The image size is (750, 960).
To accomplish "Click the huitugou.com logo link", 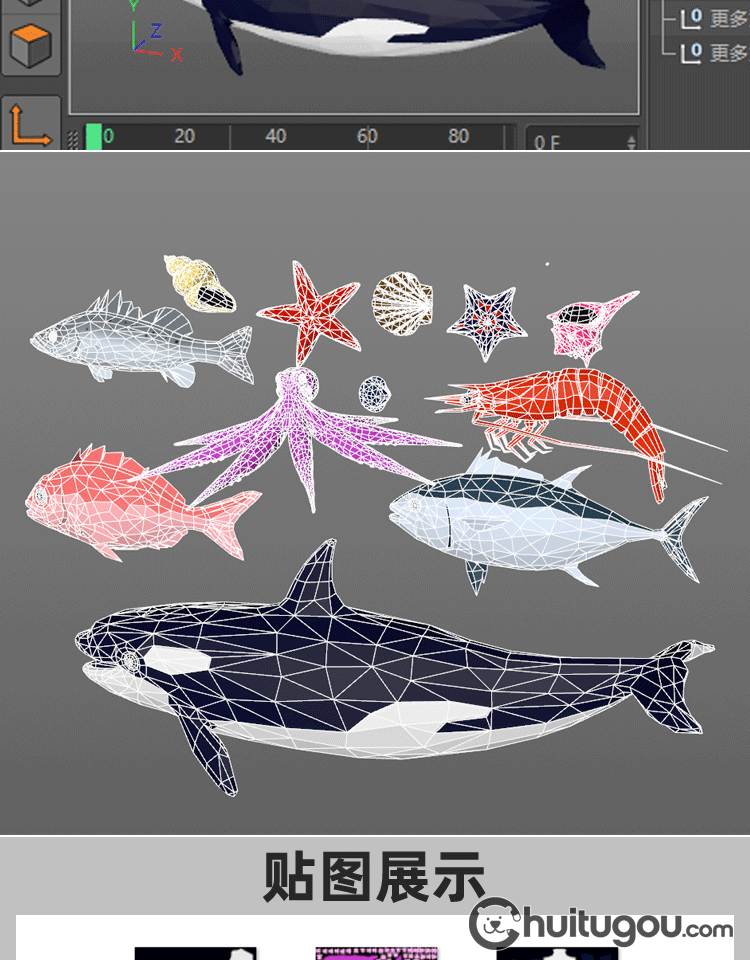I will (601, 924).
